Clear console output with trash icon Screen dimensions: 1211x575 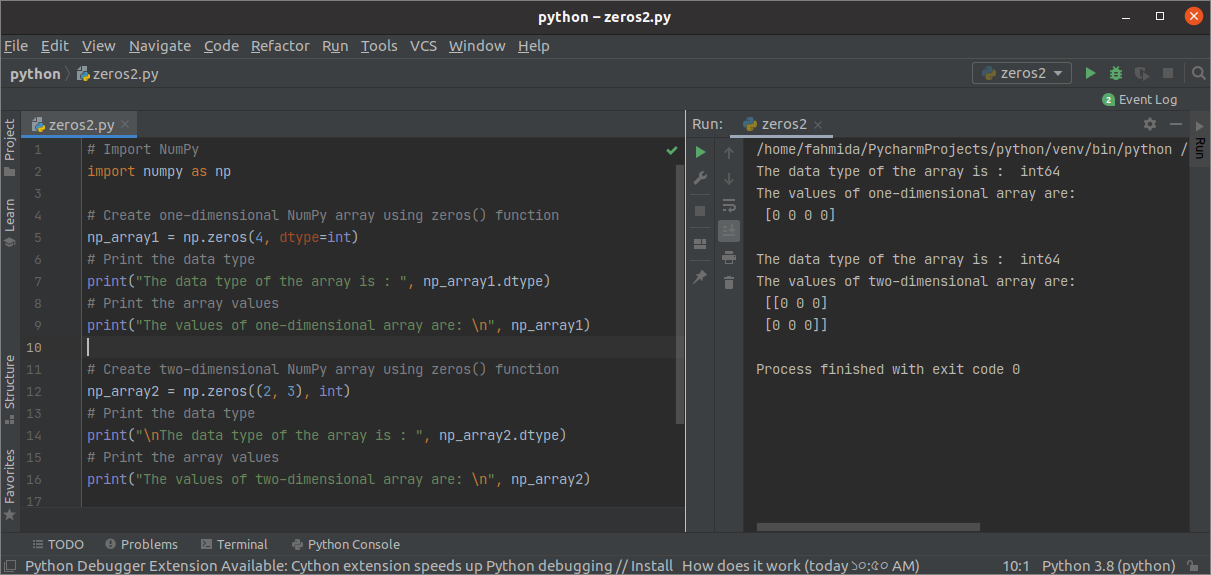(x=729, y=283)
